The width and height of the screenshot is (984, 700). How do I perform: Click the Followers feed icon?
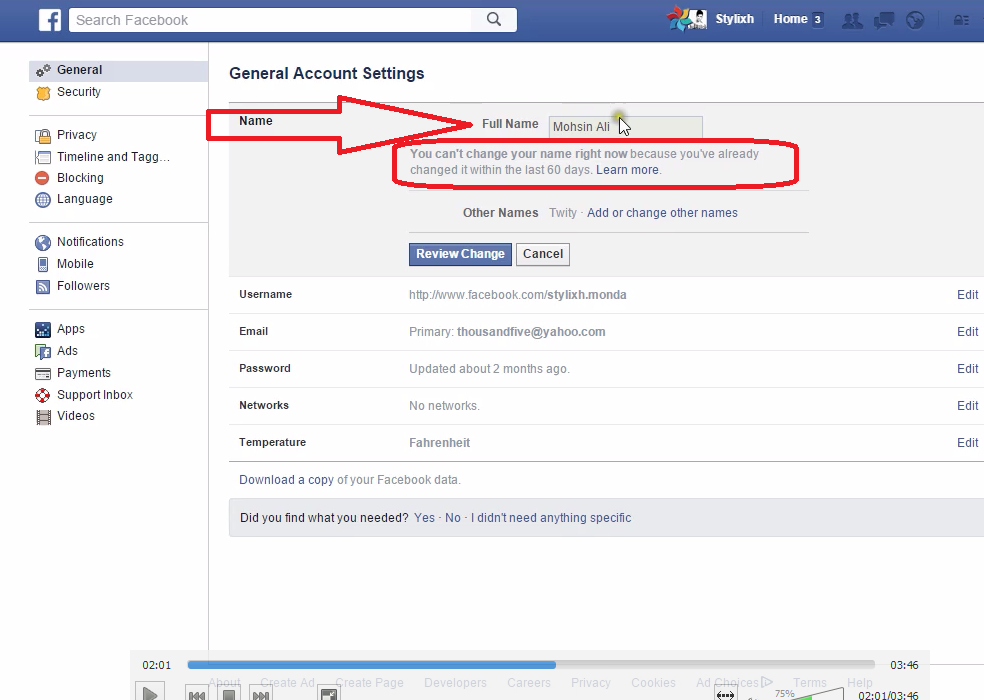[43, 287]
